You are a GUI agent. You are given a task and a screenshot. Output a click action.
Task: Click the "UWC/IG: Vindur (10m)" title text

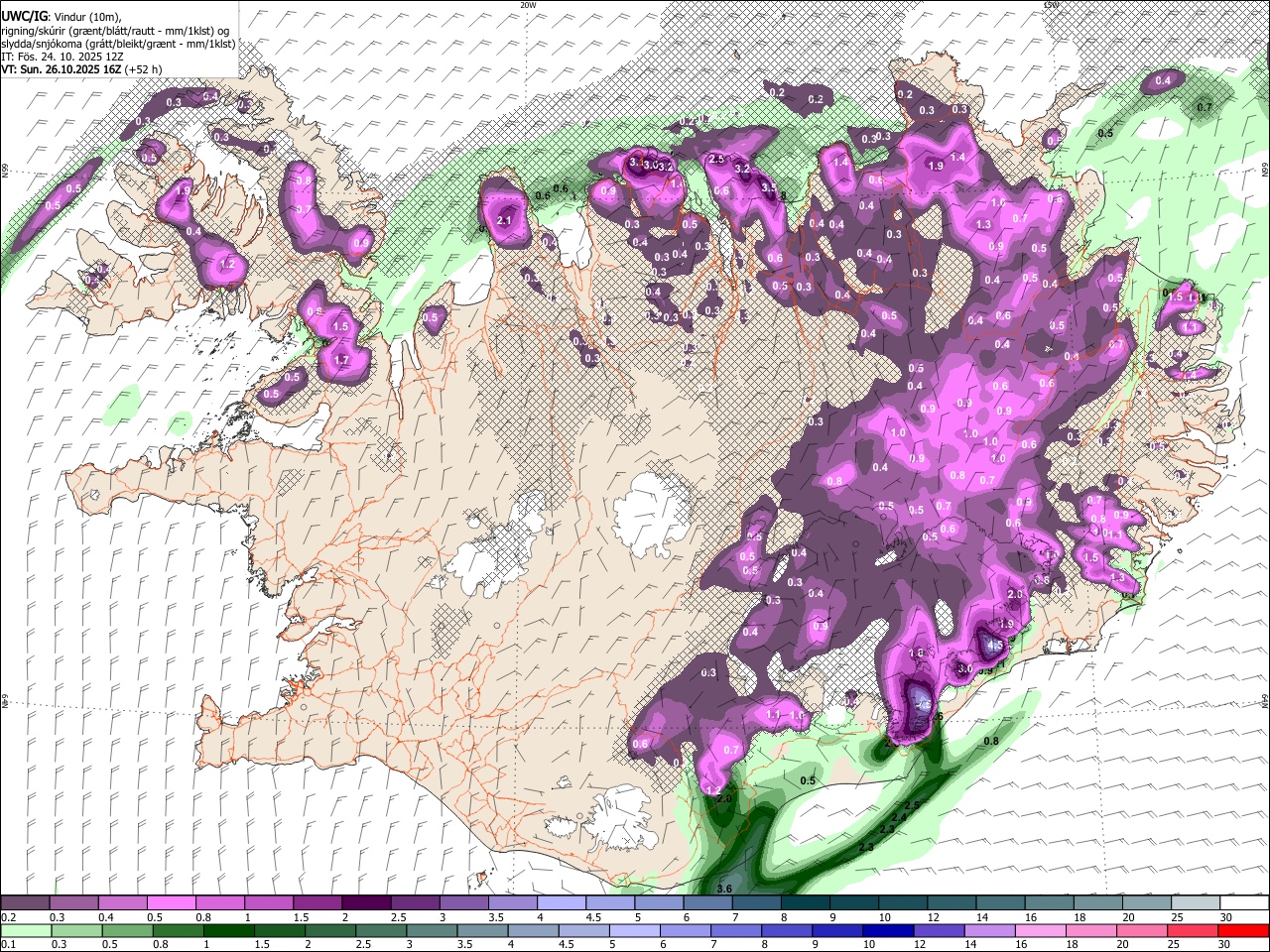coord(61,16)
